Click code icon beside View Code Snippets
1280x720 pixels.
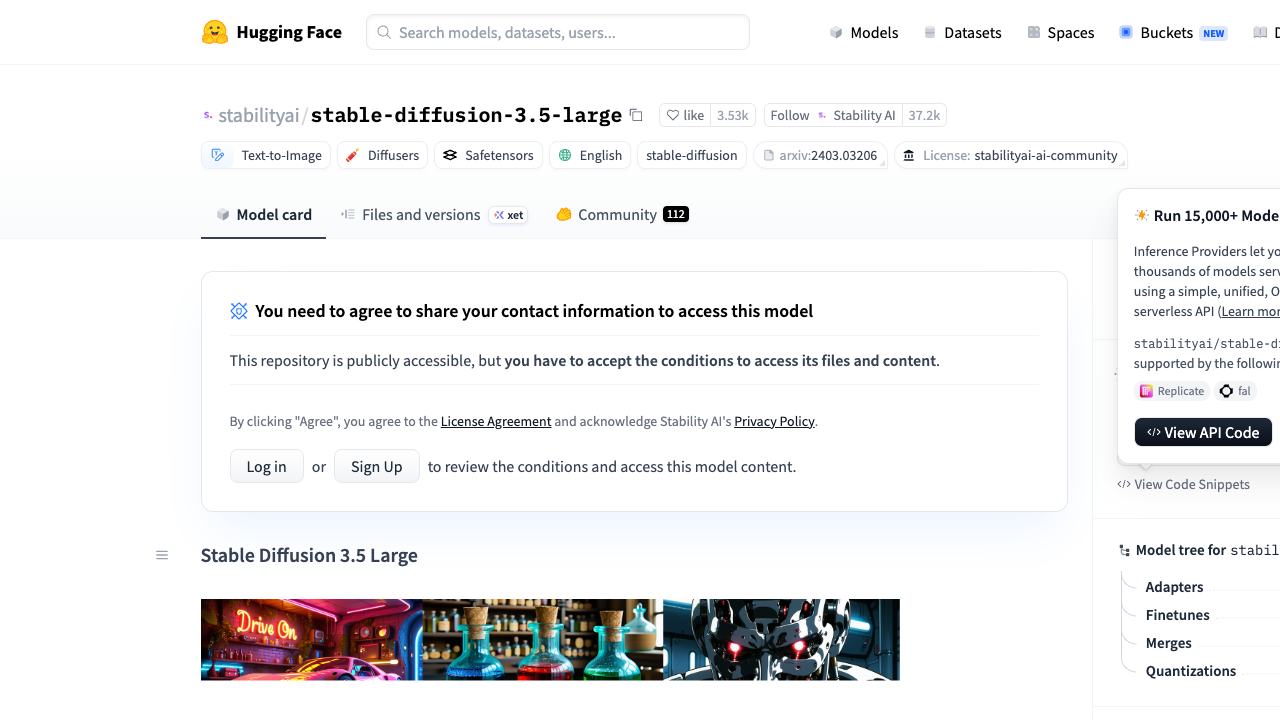[x=1124, y=484]
